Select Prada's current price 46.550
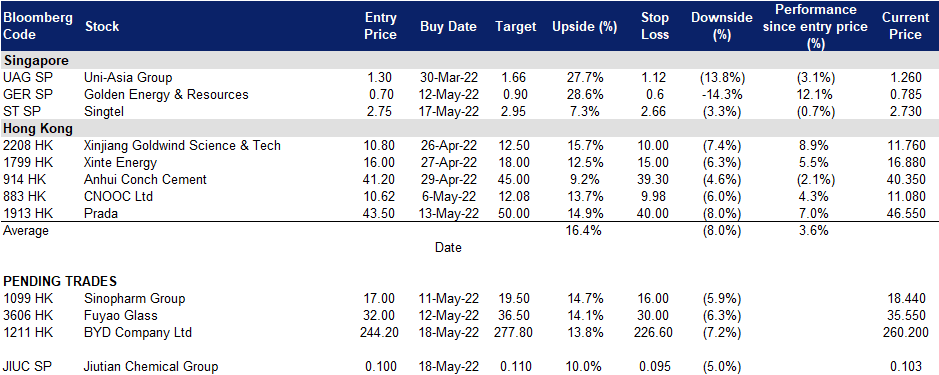The height and width of the screenshot is (375, 939). tap(908, 213)
